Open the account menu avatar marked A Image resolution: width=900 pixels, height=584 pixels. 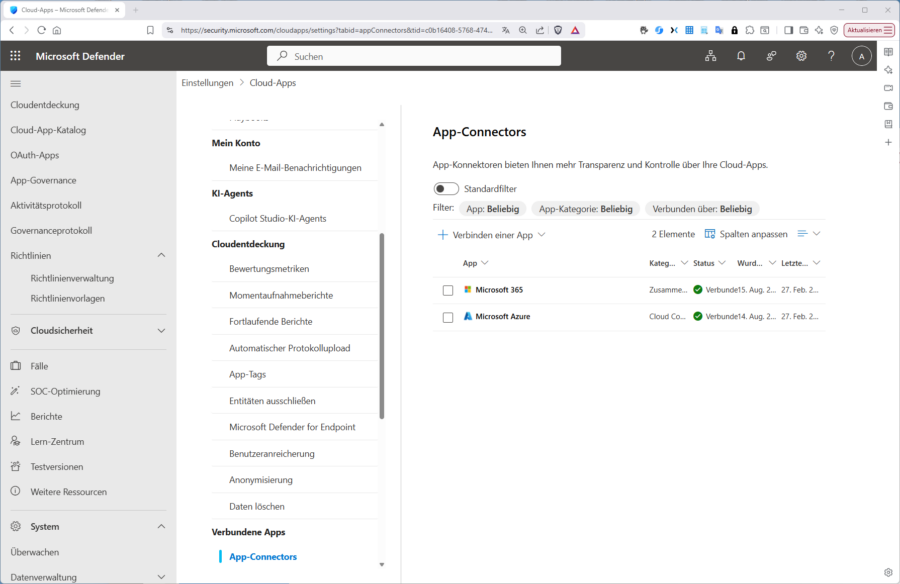click(861, 56)
